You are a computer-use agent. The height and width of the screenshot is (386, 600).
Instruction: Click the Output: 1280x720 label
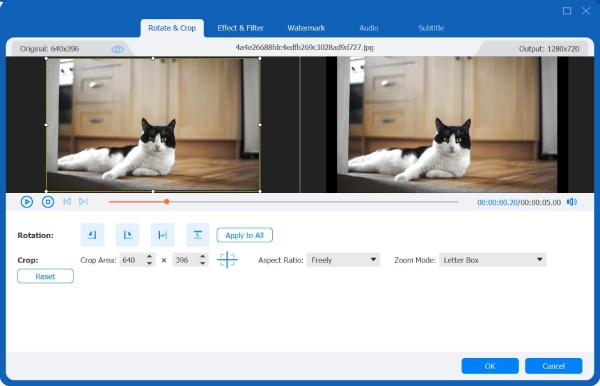click(549, 49)
